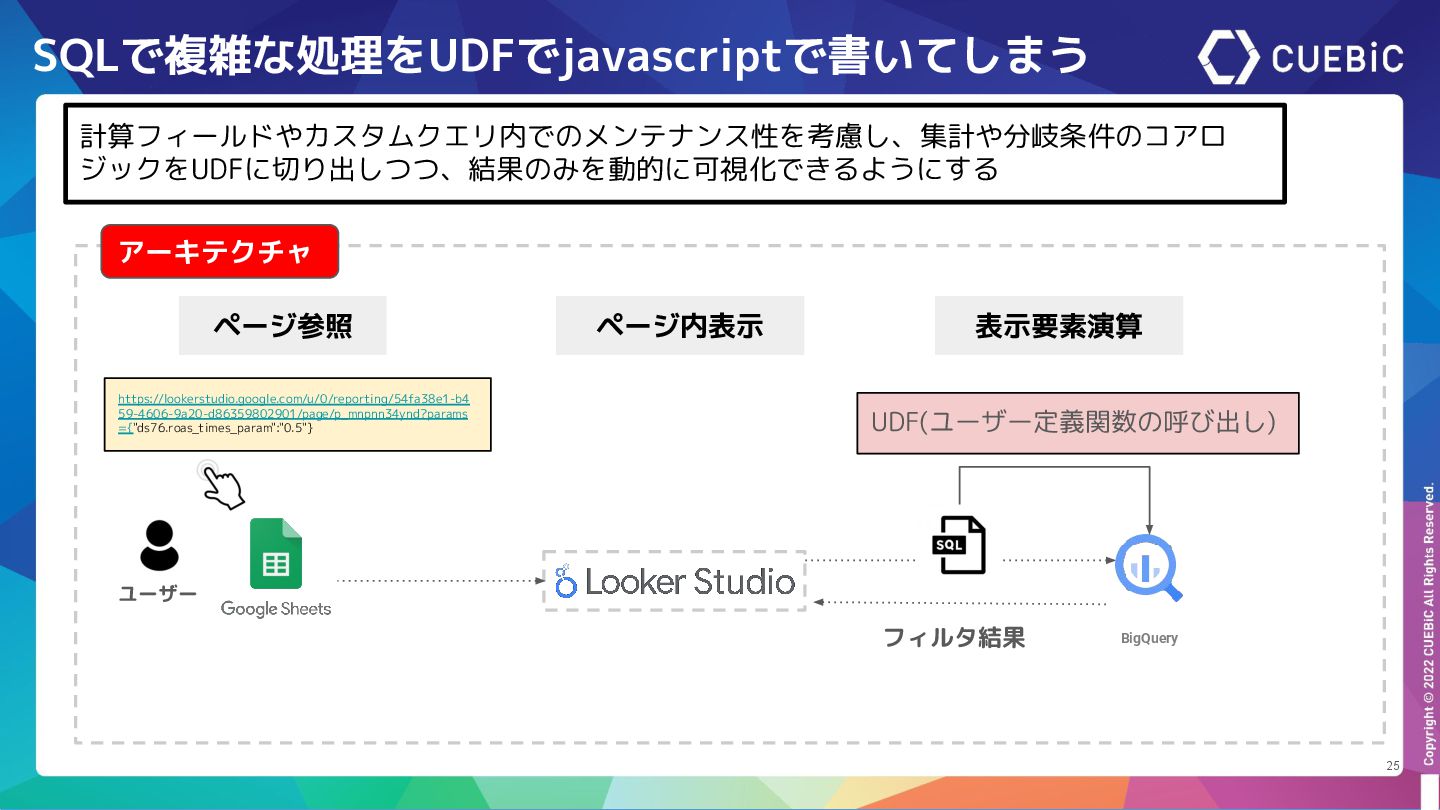Click the Google Sheets icon
This screenshot has height=810, width=1440.
coord(276,553)
